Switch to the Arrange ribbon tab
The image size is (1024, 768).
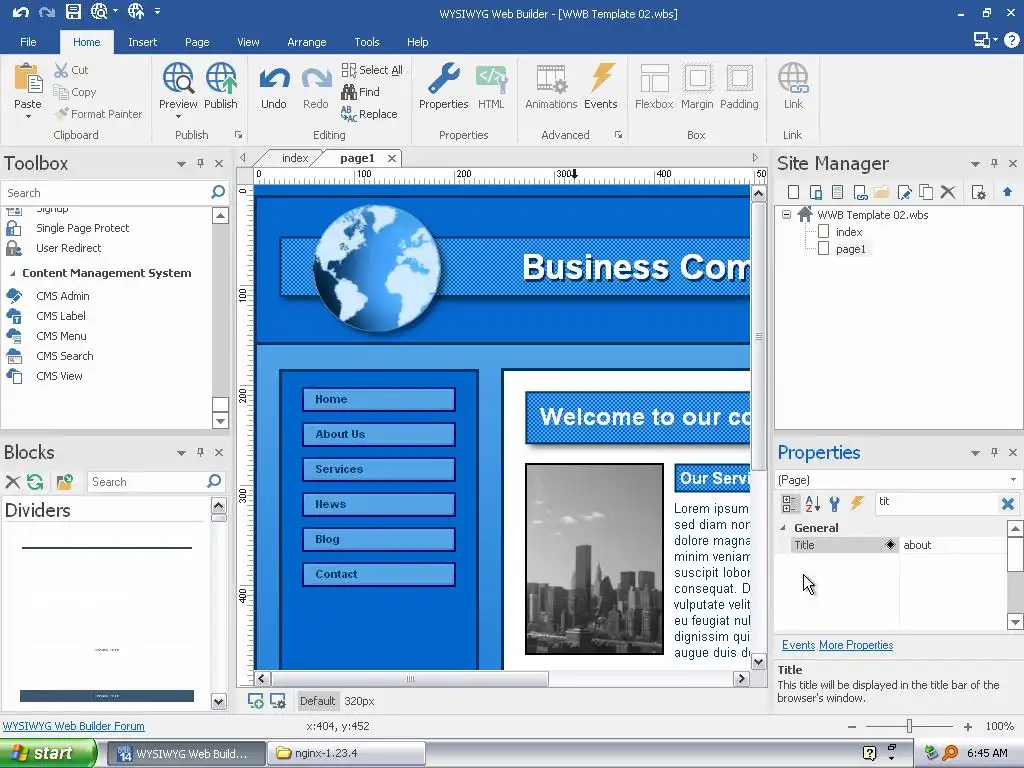[306, 42]
